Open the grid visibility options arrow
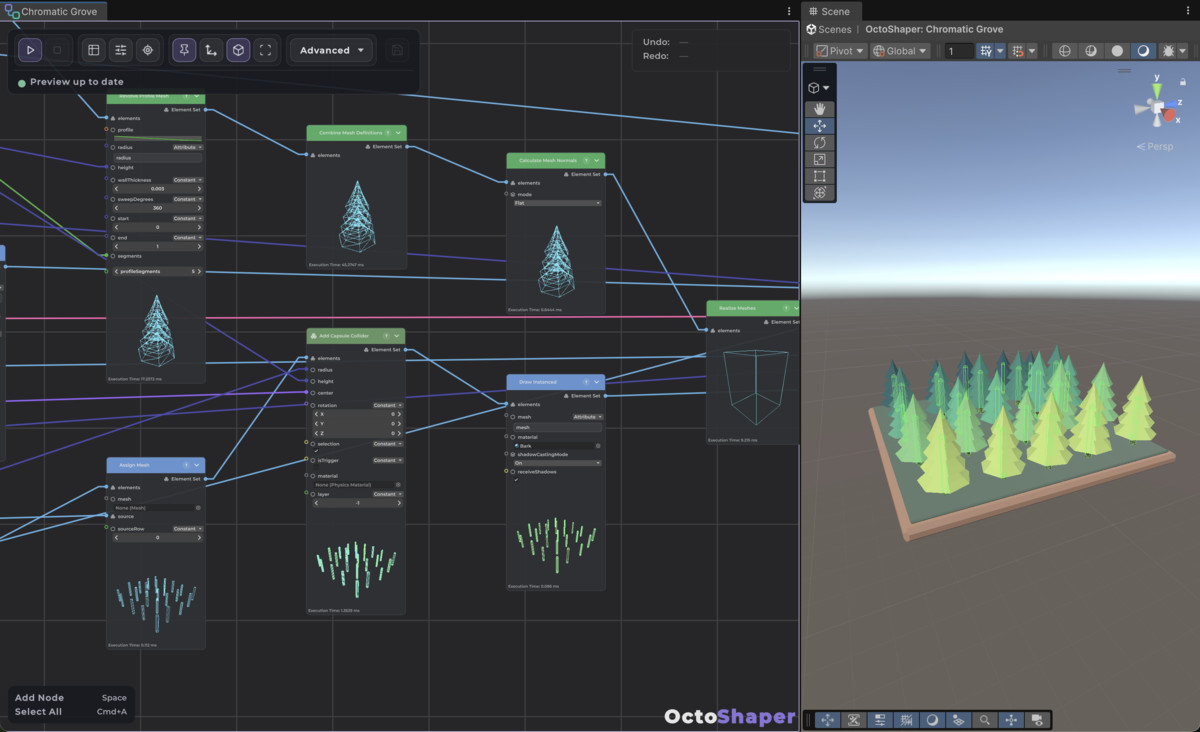 [1000, 51]
